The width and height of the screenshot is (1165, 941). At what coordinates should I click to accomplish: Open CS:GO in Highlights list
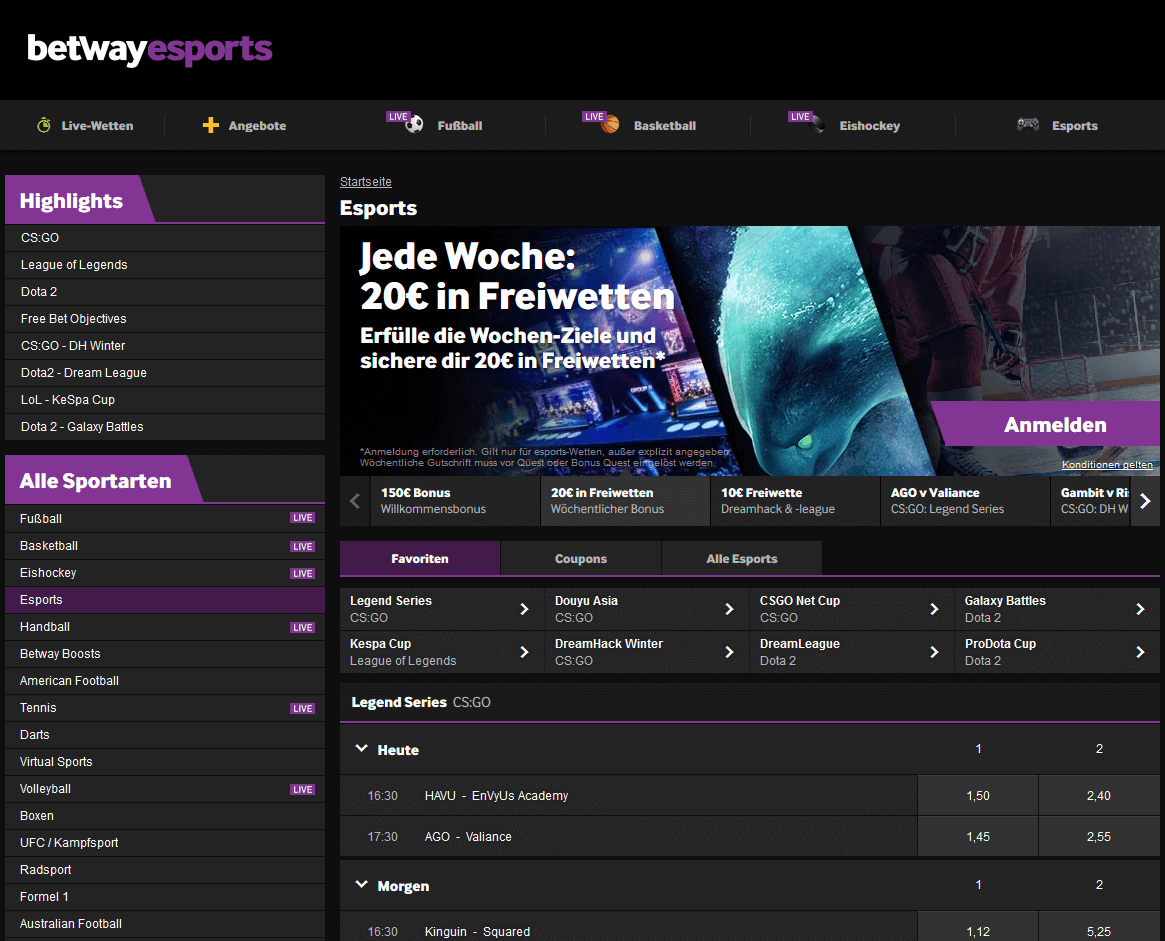pos(165,238)
